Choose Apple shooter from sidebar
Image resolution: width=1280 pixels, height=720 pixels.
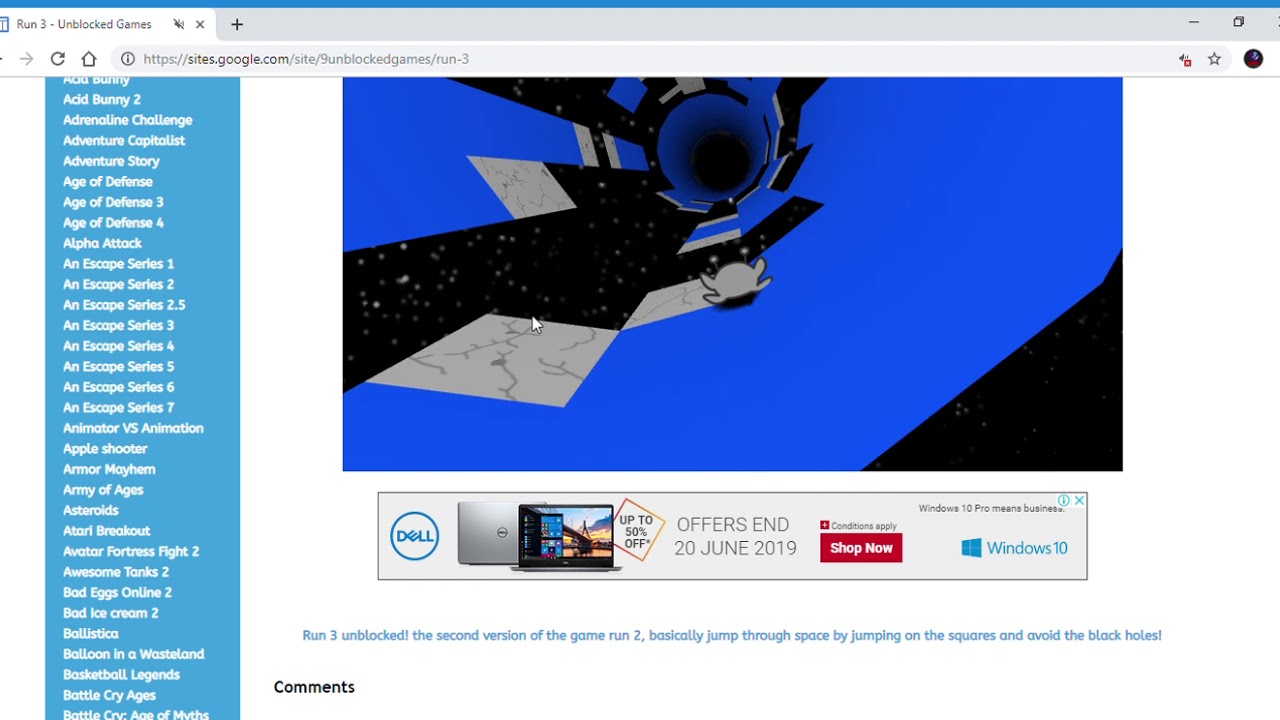coord(105,449)
